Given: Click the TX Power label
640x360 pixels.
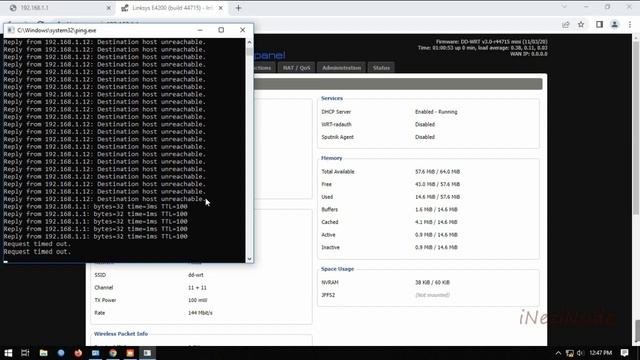Looking at the screenshot, I should pos(105,300).
